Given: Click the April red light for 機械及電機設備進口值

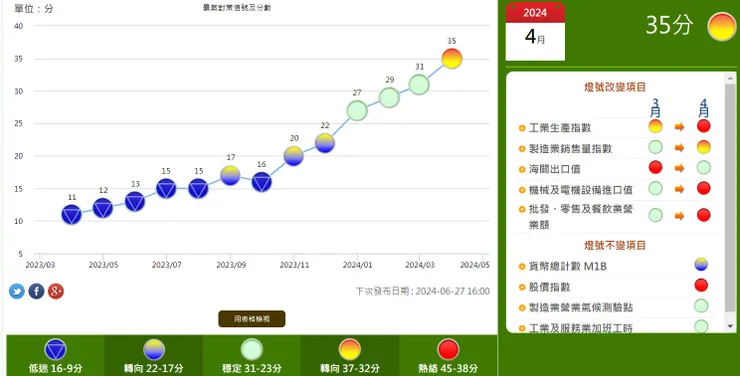Looking at the screenshot, I should [x=703, y=188].
